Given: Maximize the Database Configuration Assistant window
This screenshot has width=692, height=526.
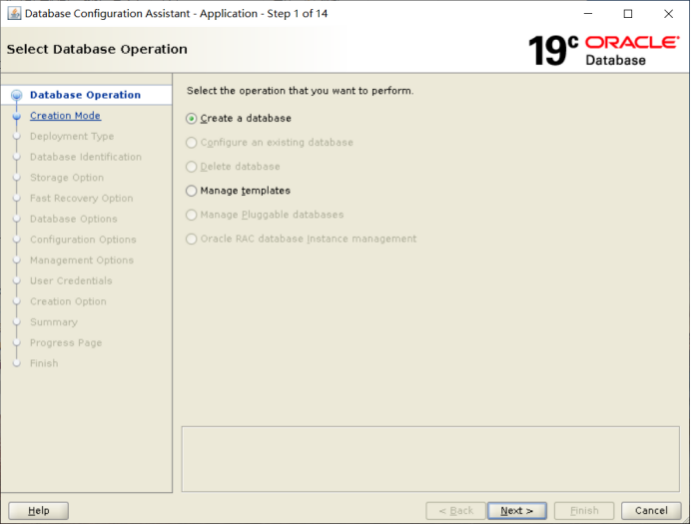Looking at the screenshot, I should [x=628, y=14].
